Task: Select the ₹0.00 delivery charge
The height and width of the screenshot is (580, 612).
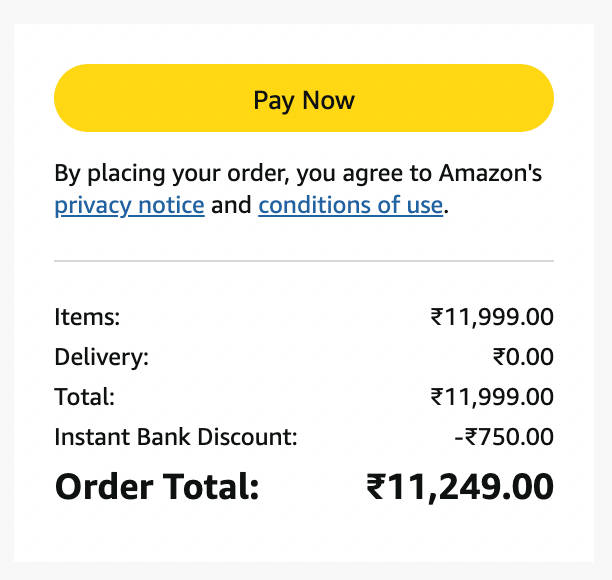Action: pyautogui.click(x=523, y=357)
